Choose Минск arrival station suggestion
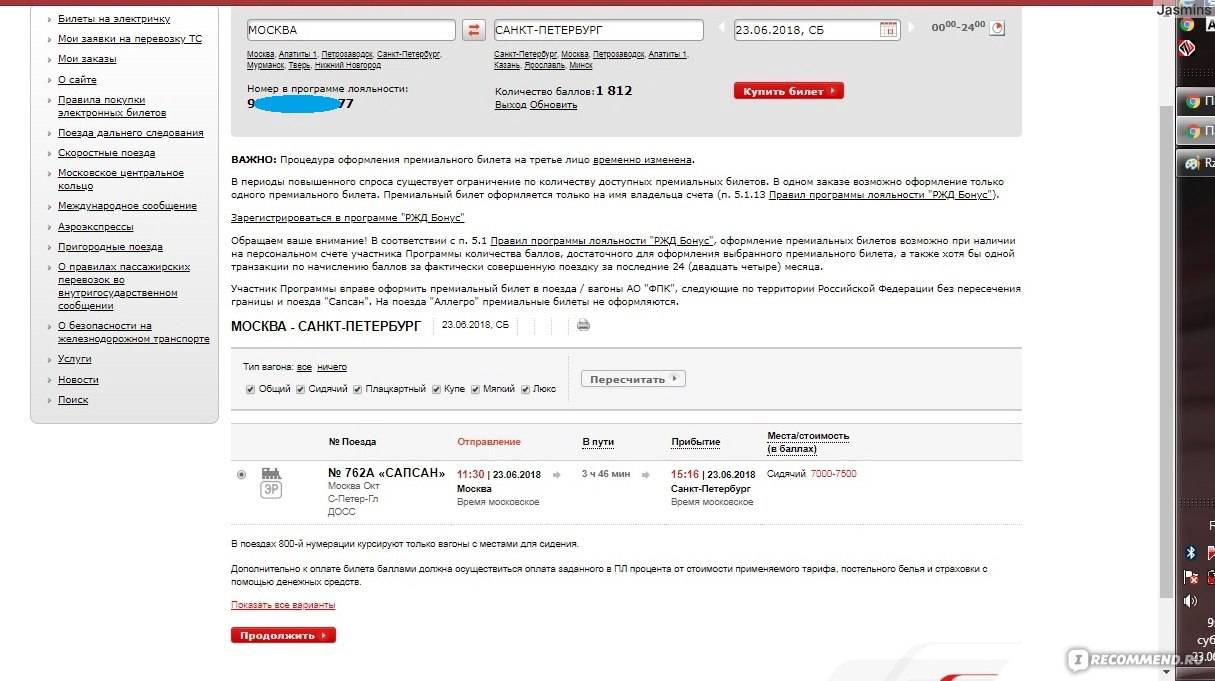The height and width of the screenshot is (681, 1215). [581, 66]
